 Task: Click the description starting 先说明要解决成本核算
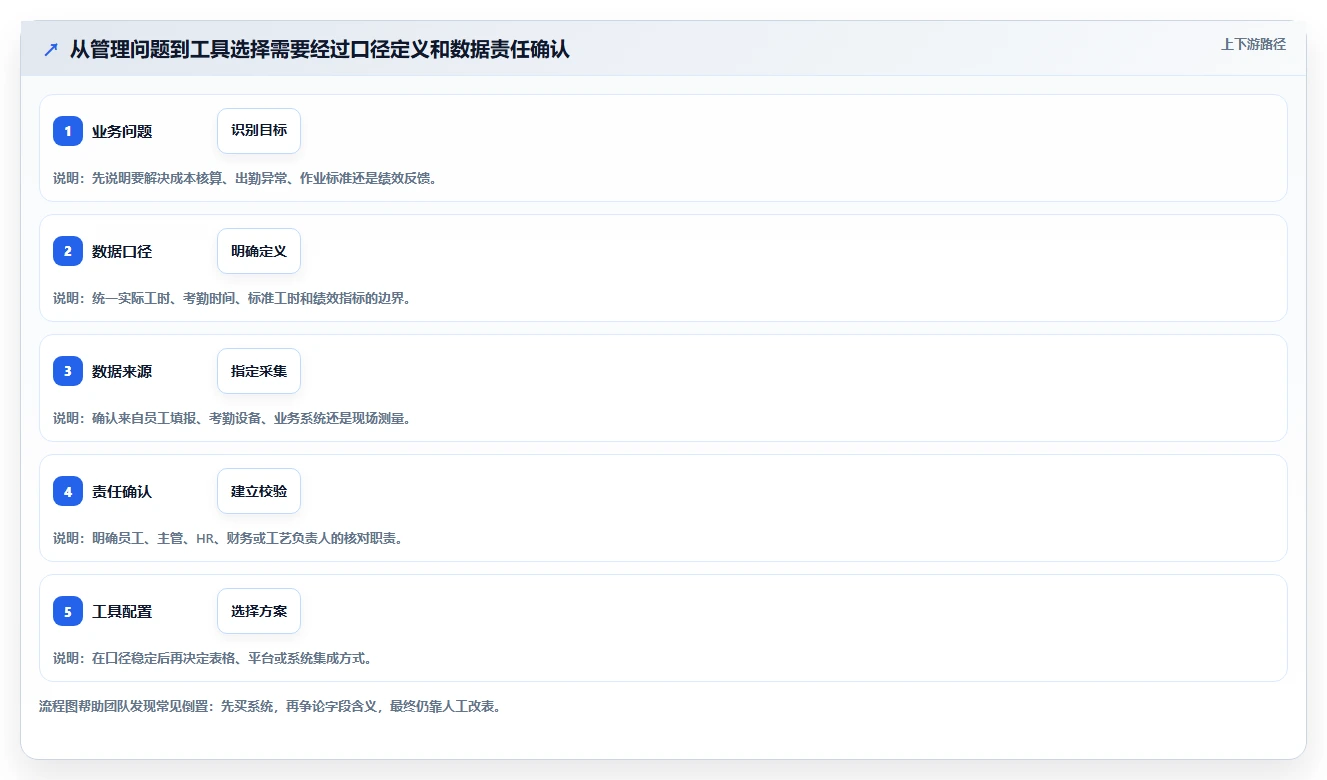tap(245, 178)
